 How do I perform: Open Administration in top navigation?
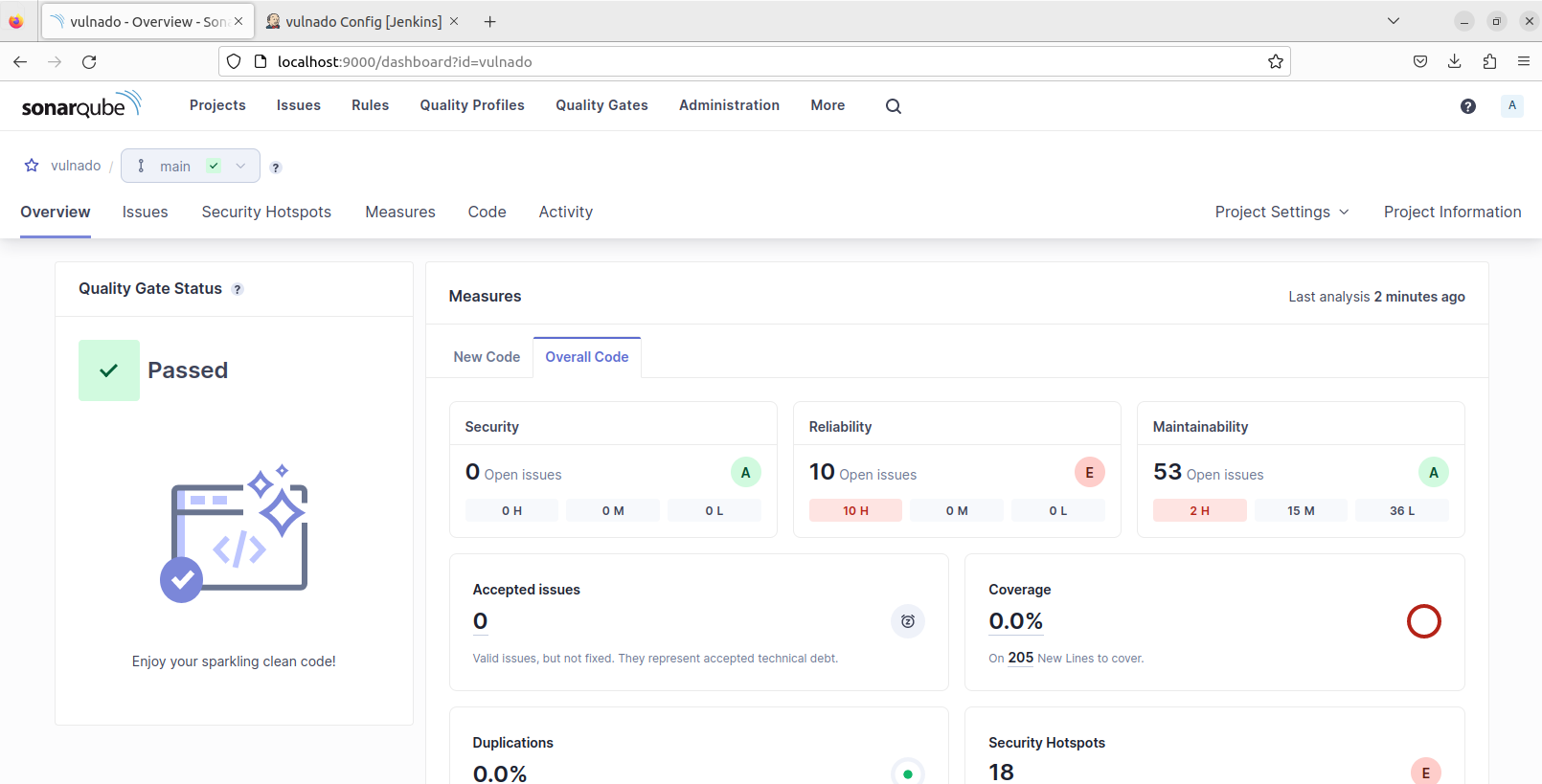[x=730, y=105]
